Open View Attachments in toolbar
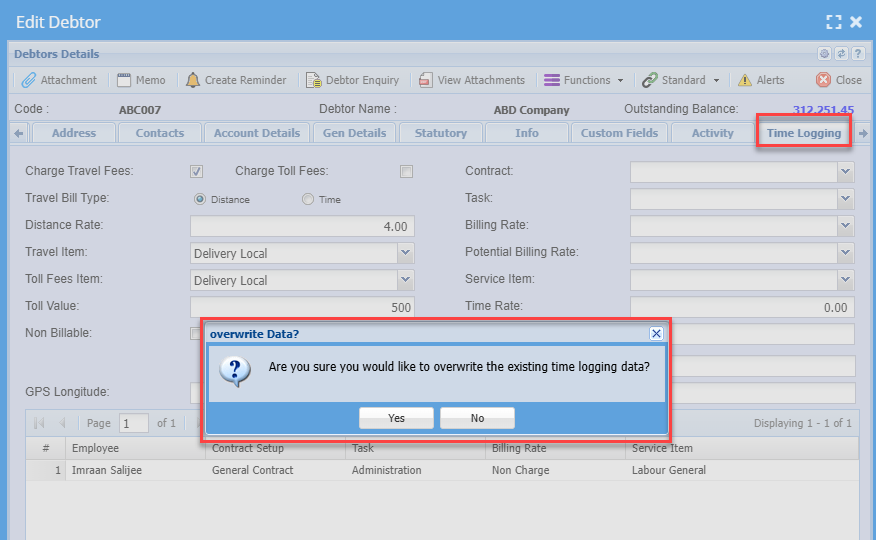The width and height of the screenshot is (876, 540). (472, 80)
